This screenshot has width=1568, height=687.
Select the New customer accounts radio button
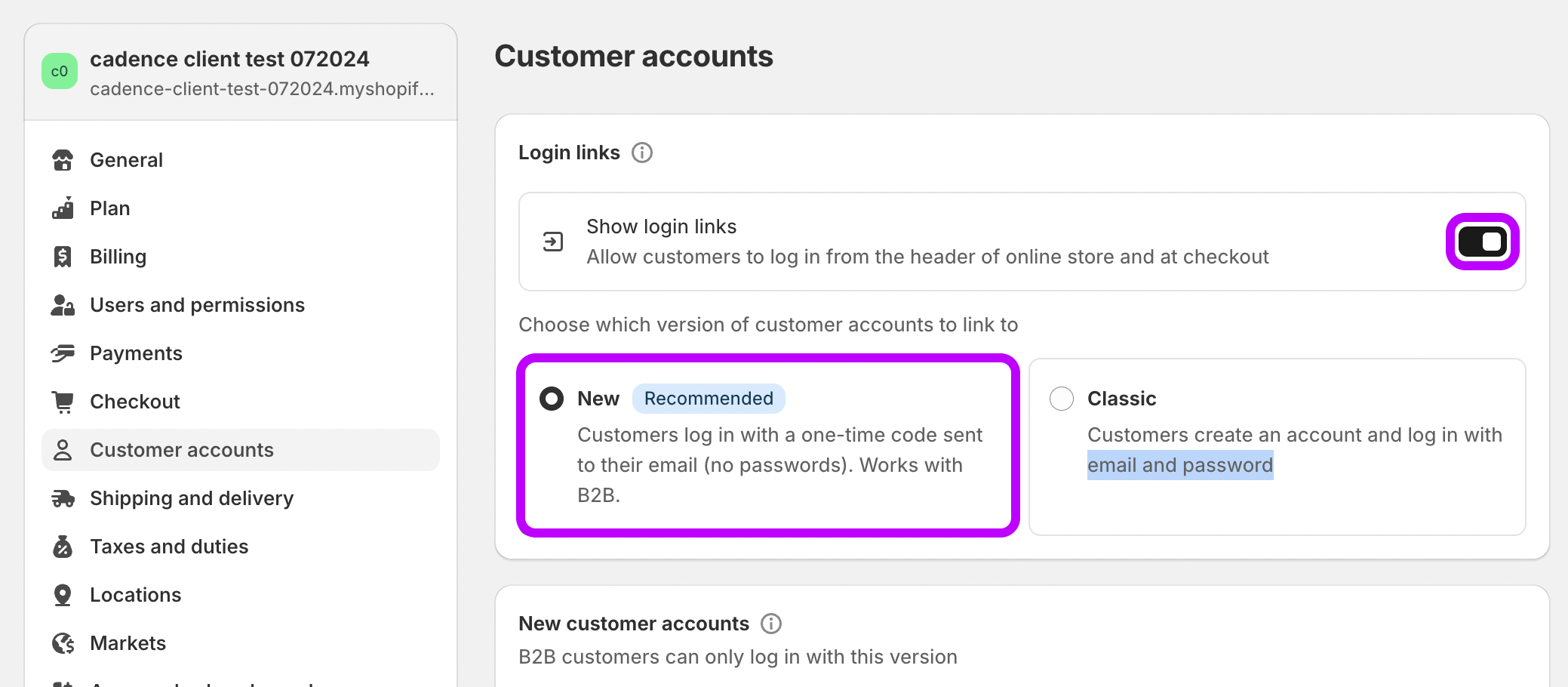[x=552, y=399]
